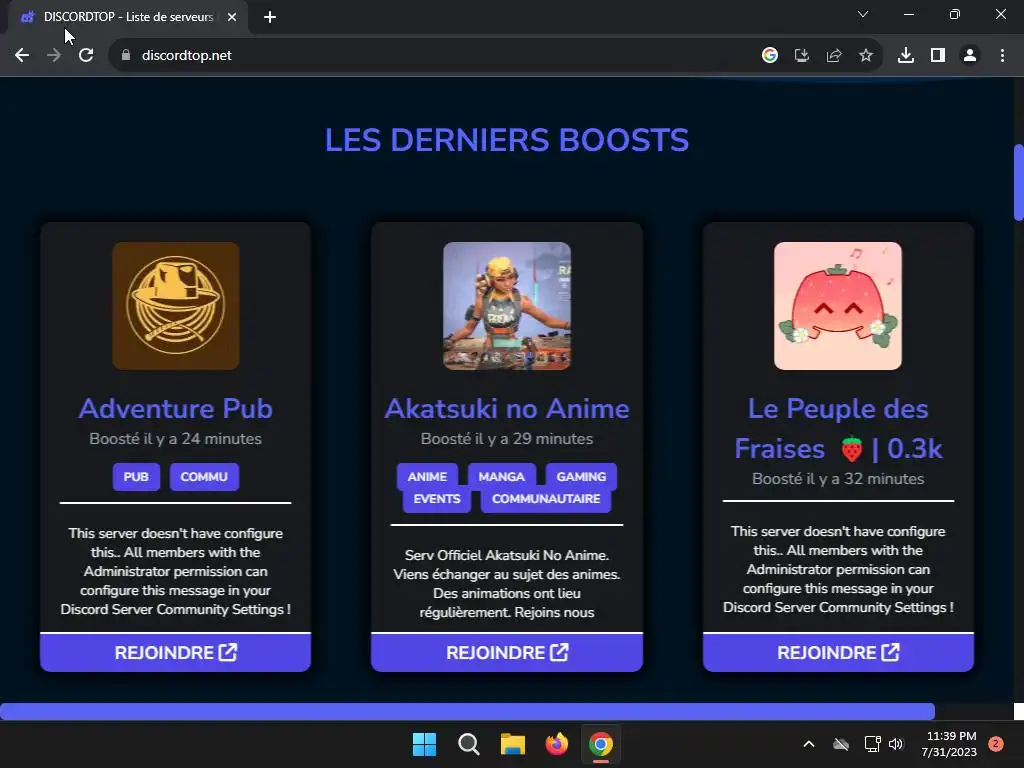Image resolution: width=1024 pixels, height=768 pixels.
Task: Open File Explorer from taskbar
Action: 513,744
